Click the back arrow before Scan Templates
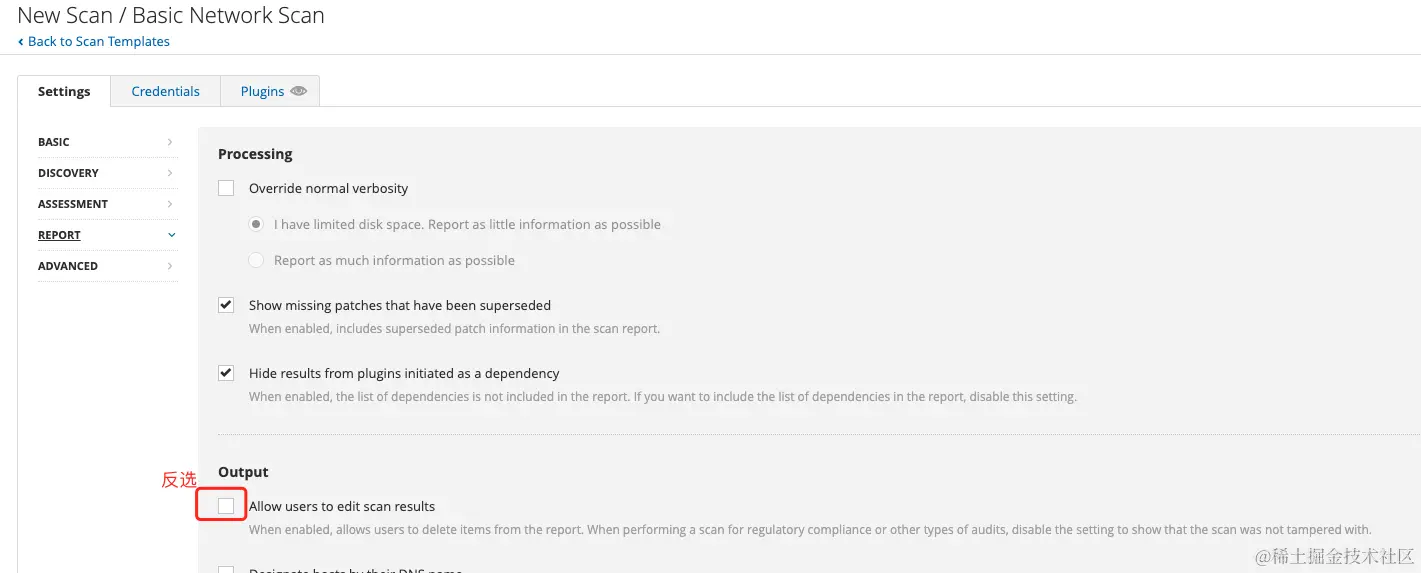This screenshot has width=1421, height=573. (x=21, y=42)
